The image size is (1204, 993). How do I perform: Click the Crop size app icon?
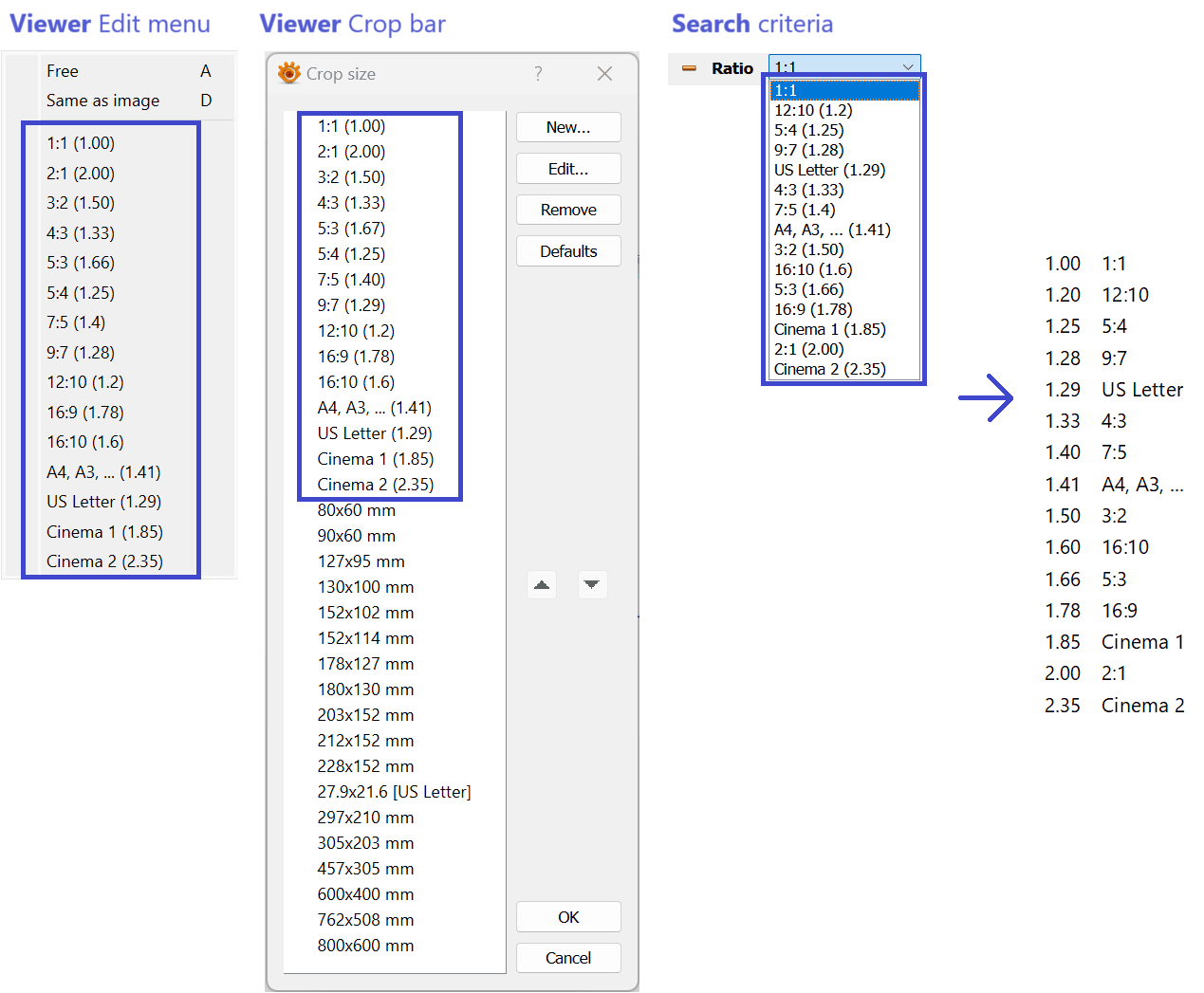[289, 74]
